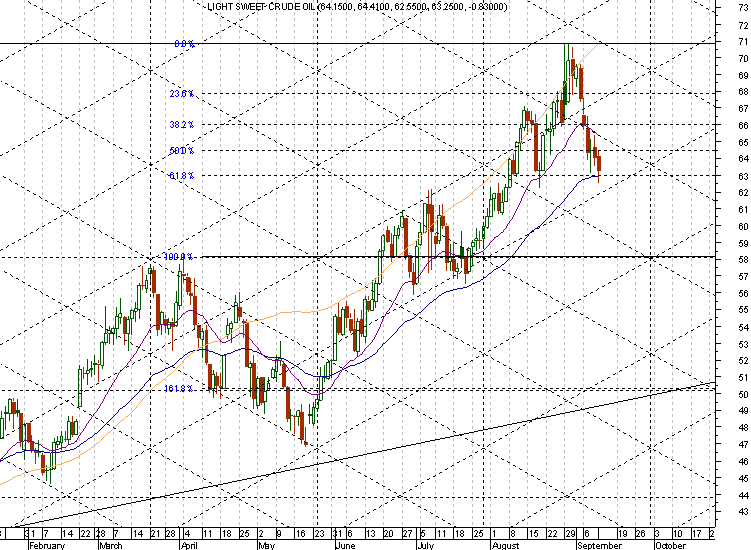Click price 71 on the right axis
Screen dimensions: 751x550
click(x=743, y=42)
